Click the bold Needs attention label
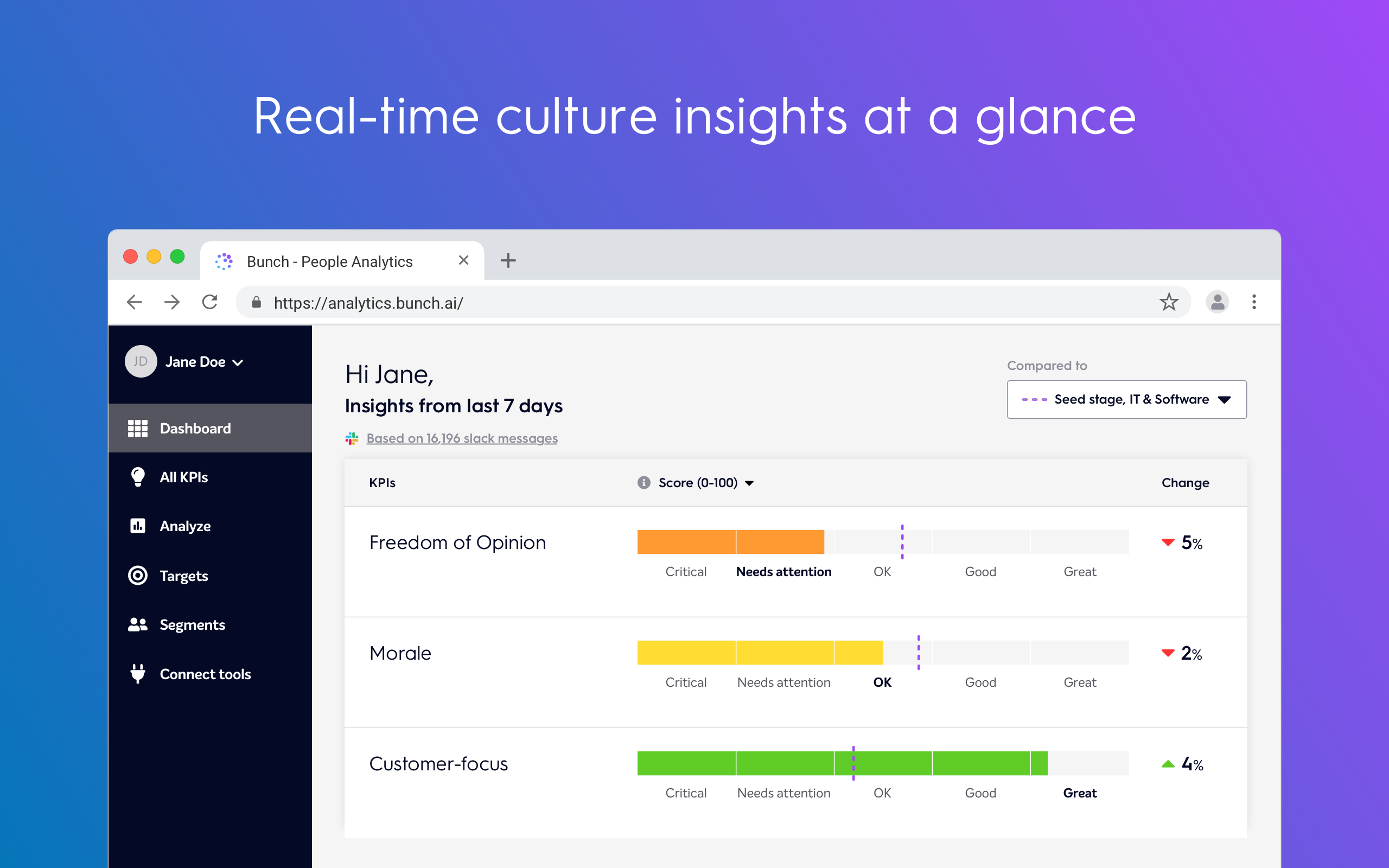This screenshot has width=1389, height=868. (783, 572)
